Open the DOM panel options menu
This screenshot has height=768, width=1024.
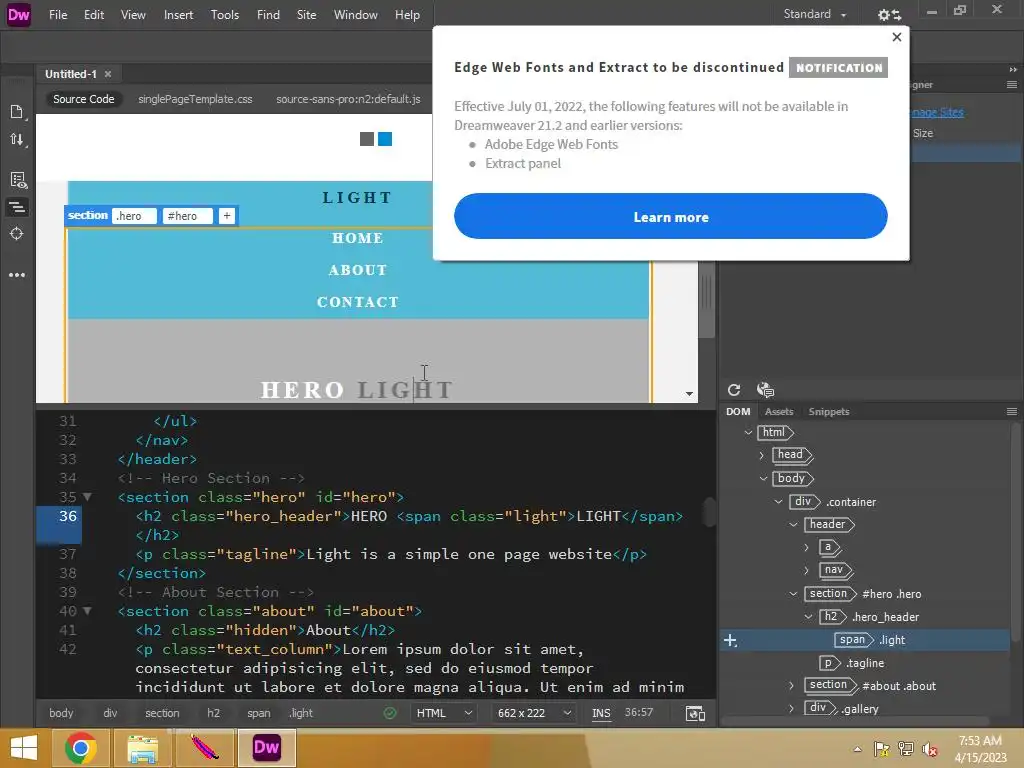pos(1012,411)
